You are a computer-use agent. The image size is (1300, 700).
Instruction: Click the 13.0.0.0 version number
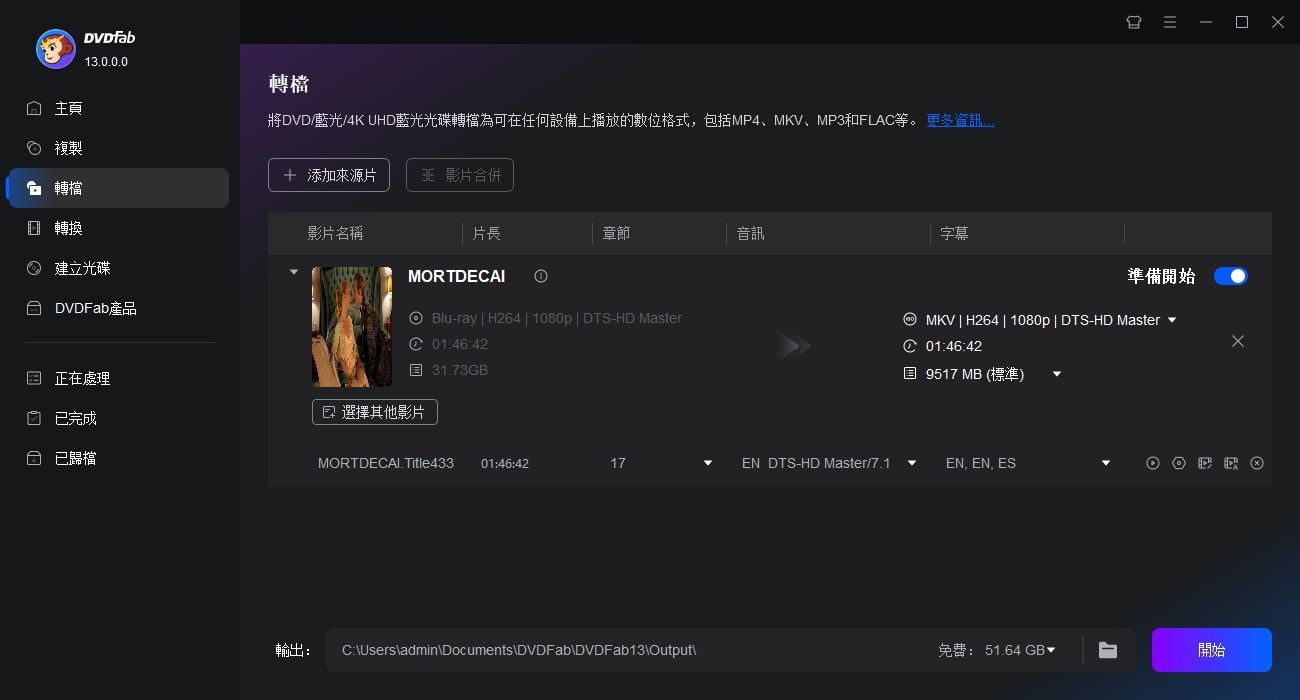(x=106, y=62)
